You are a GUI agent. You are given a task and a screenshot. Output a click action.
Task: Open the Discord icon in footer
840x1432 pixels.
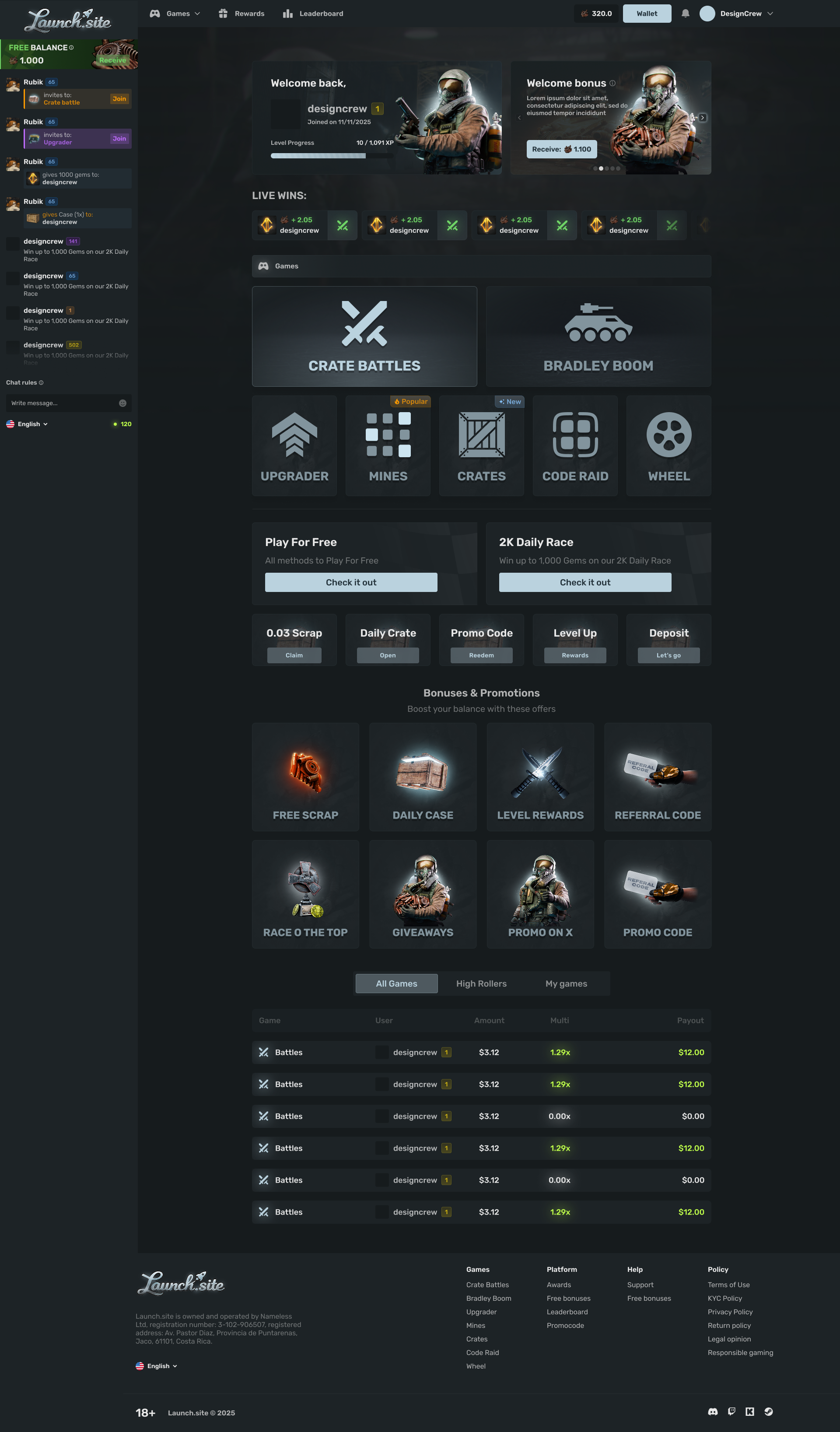(x=713, y=1412)
